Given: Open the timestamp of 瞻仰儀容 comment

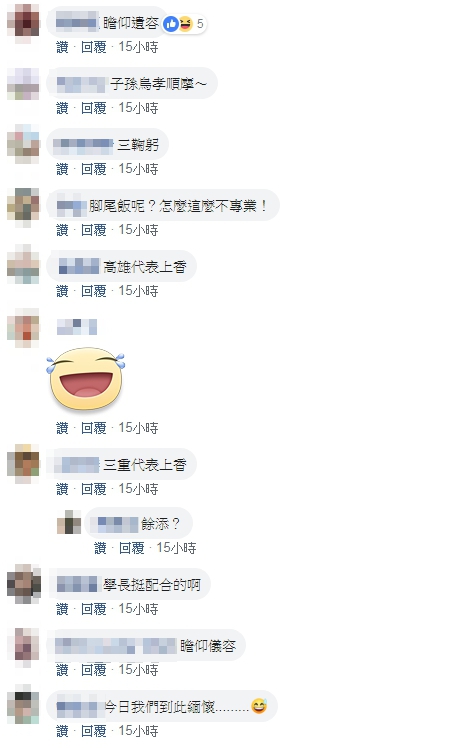Looking at the screenshot, I should pos(138,670).
